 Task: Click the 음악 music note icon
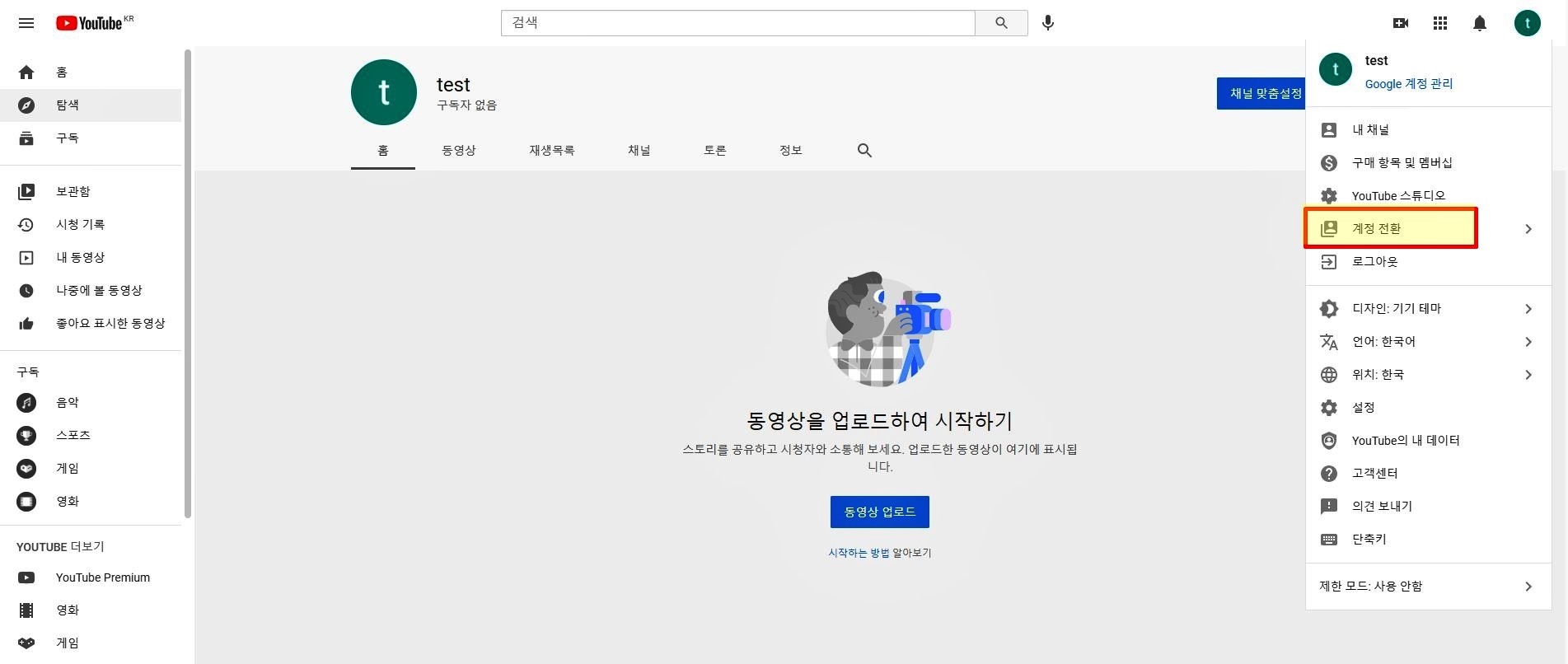click(x=26, y=403)
